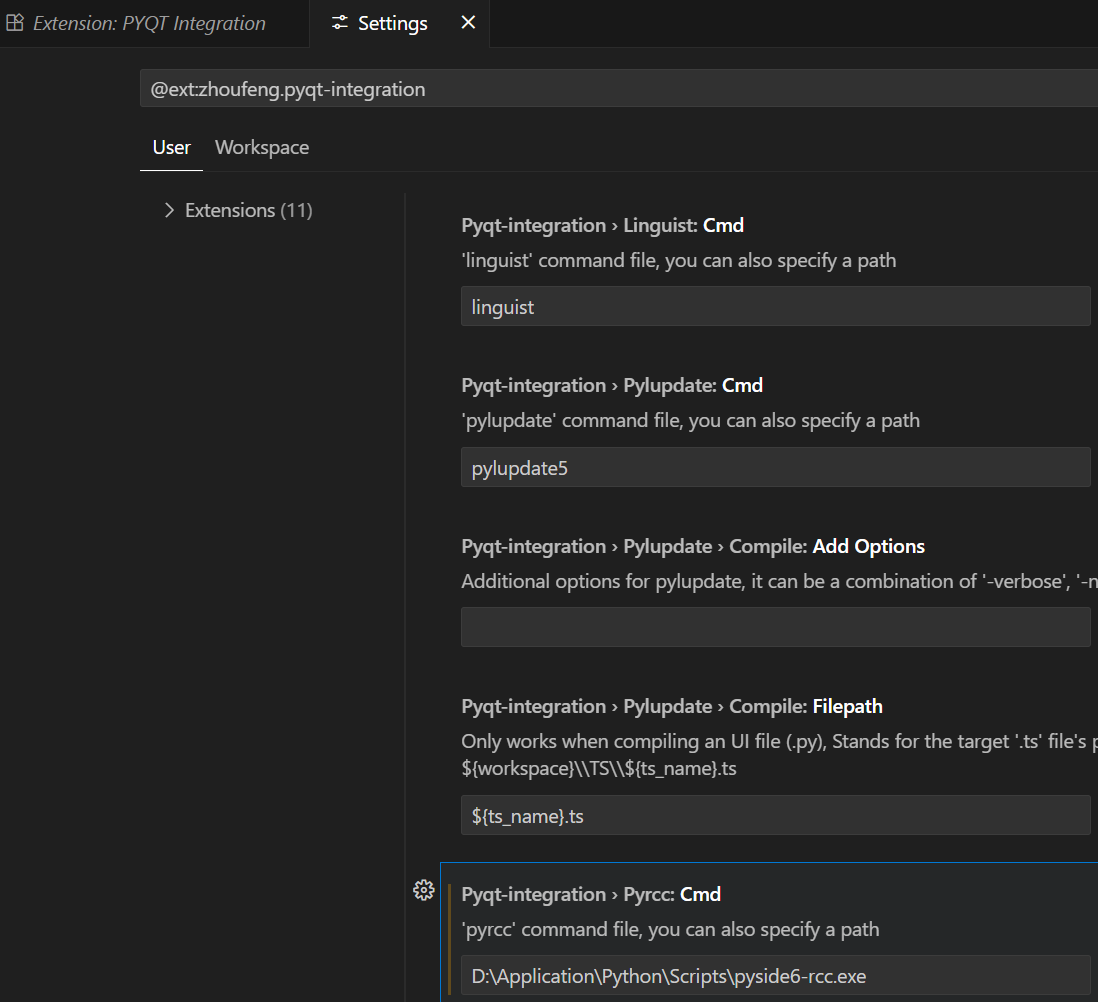1098x1002 pixels.
Task: Click the sliders icon on Settings tab
Action: pos(340,23)
